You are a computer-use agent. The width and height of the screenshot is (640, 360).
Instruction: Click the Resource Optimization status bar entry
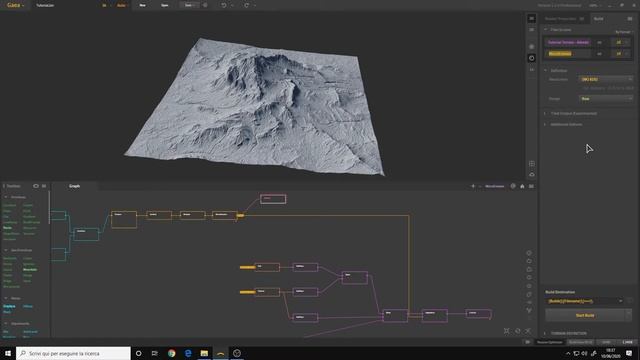[549, 342]
